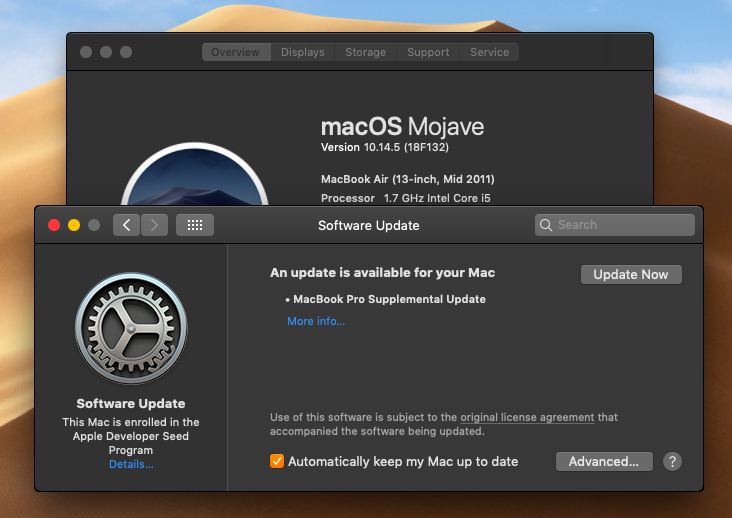Click the Update Now button

point(631,274)
